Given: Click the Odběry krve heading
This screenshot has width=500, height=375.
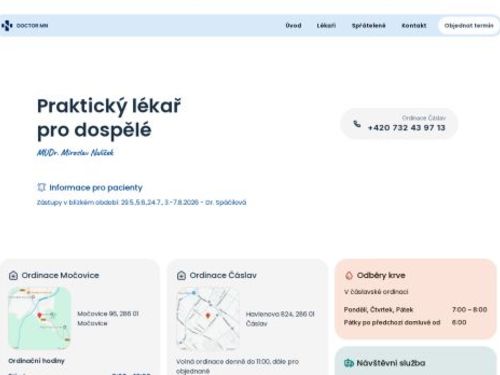Looking at the screenshot, I should tap(381, 275).
